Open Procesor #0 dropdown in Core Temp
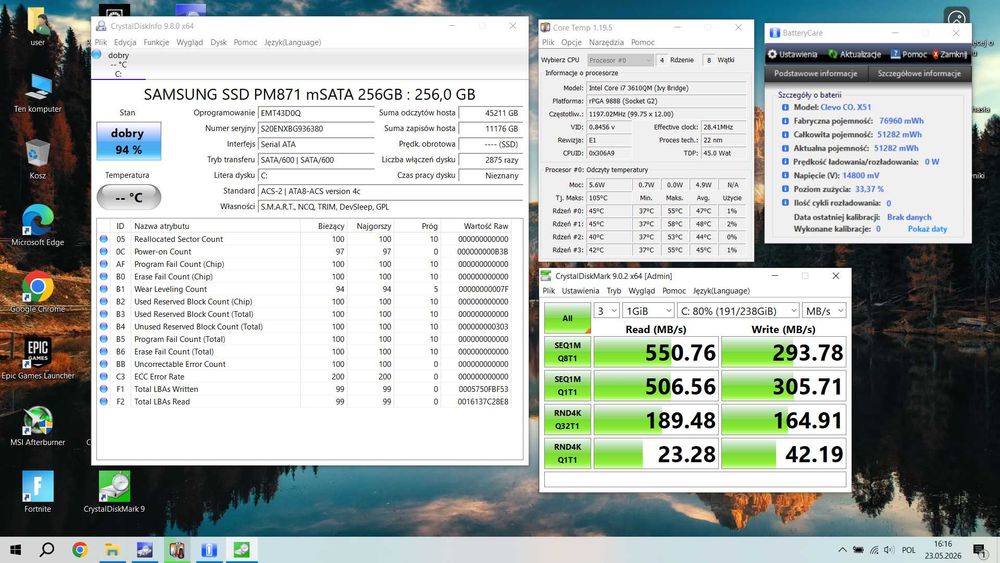Image resolution: width=1000 pixels, height=563 pixels. click(620, 60)
